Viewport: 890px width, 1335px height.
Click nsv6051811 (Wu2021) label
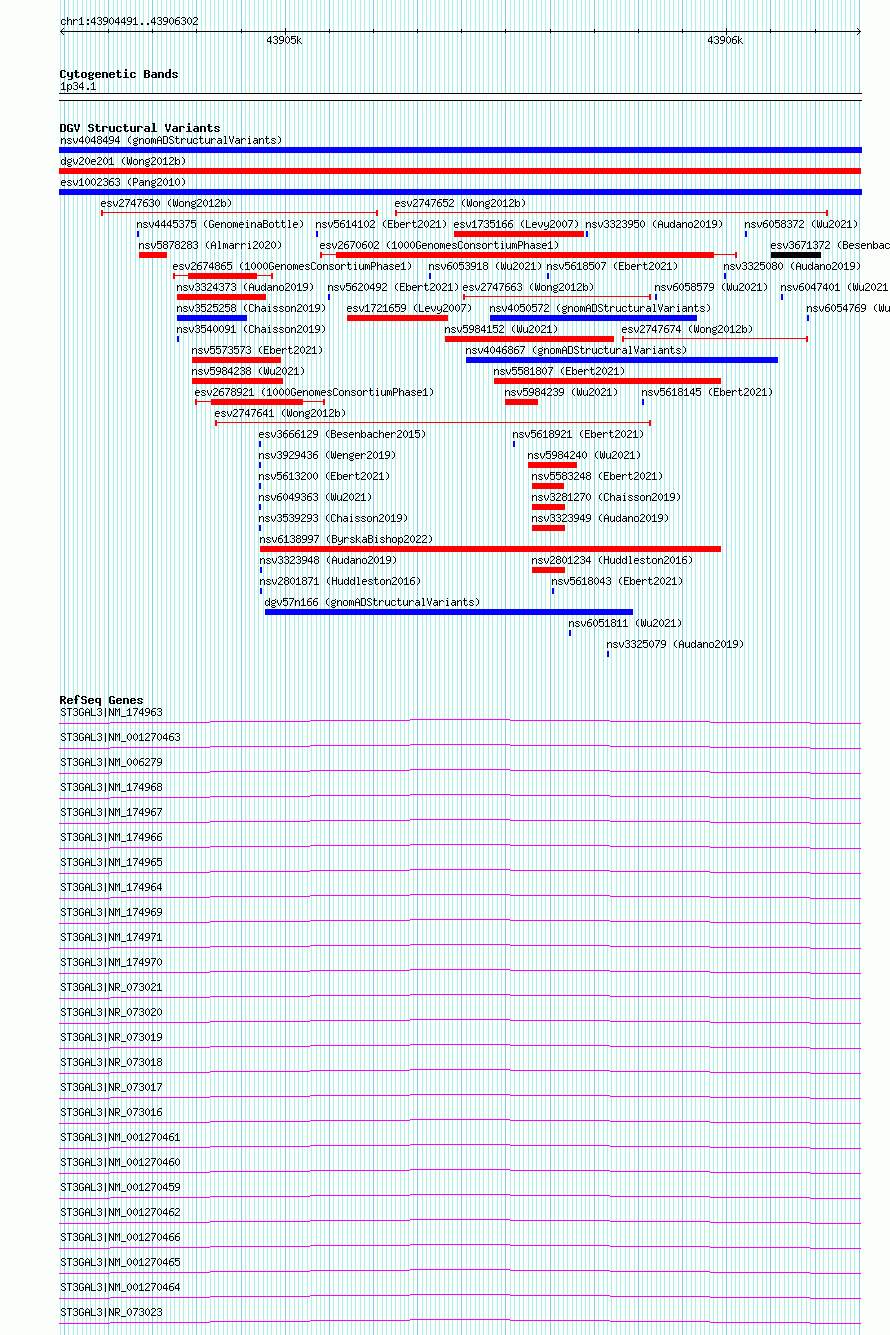(x=626, y=623)
